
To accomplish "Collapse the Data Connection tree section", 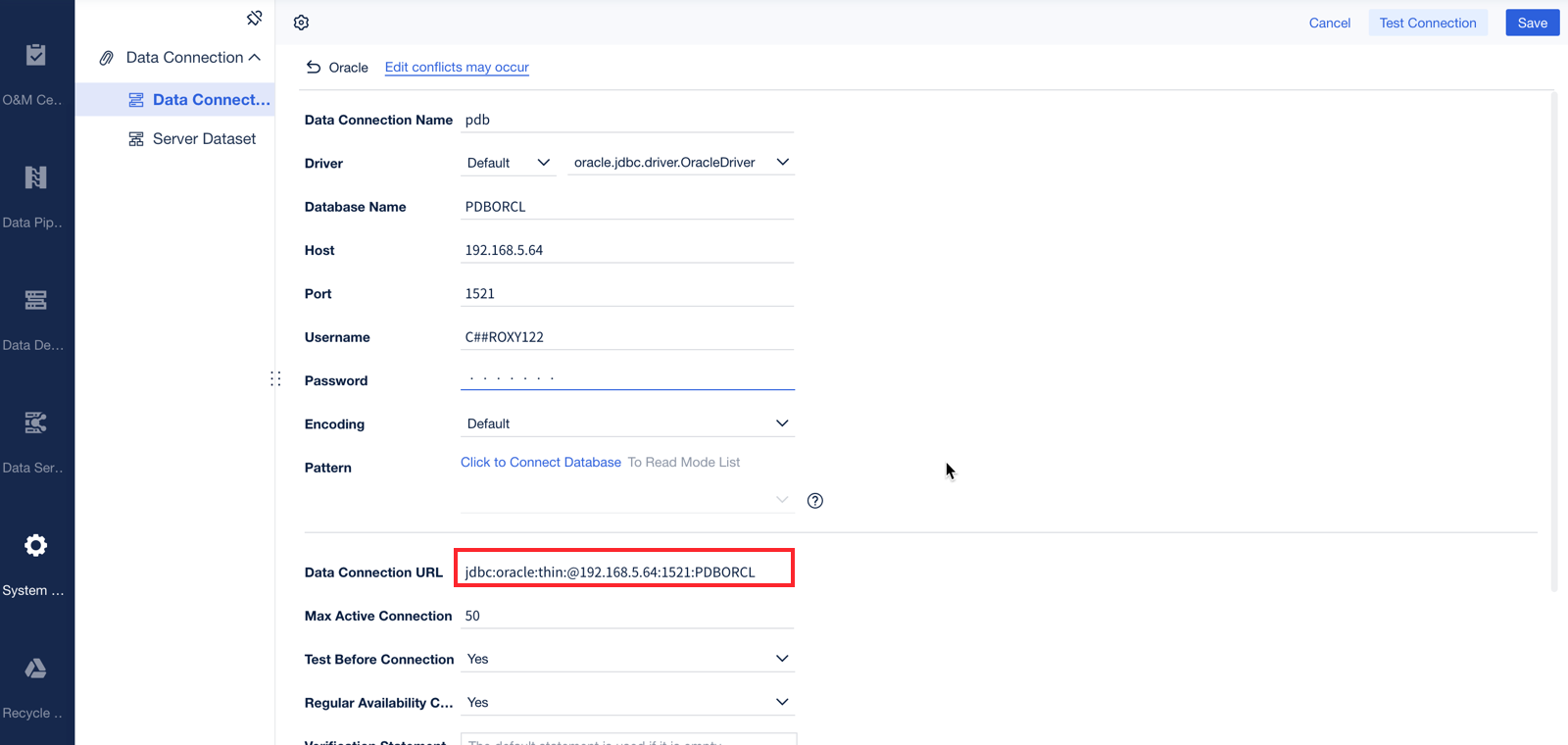I will pos(255,58).
